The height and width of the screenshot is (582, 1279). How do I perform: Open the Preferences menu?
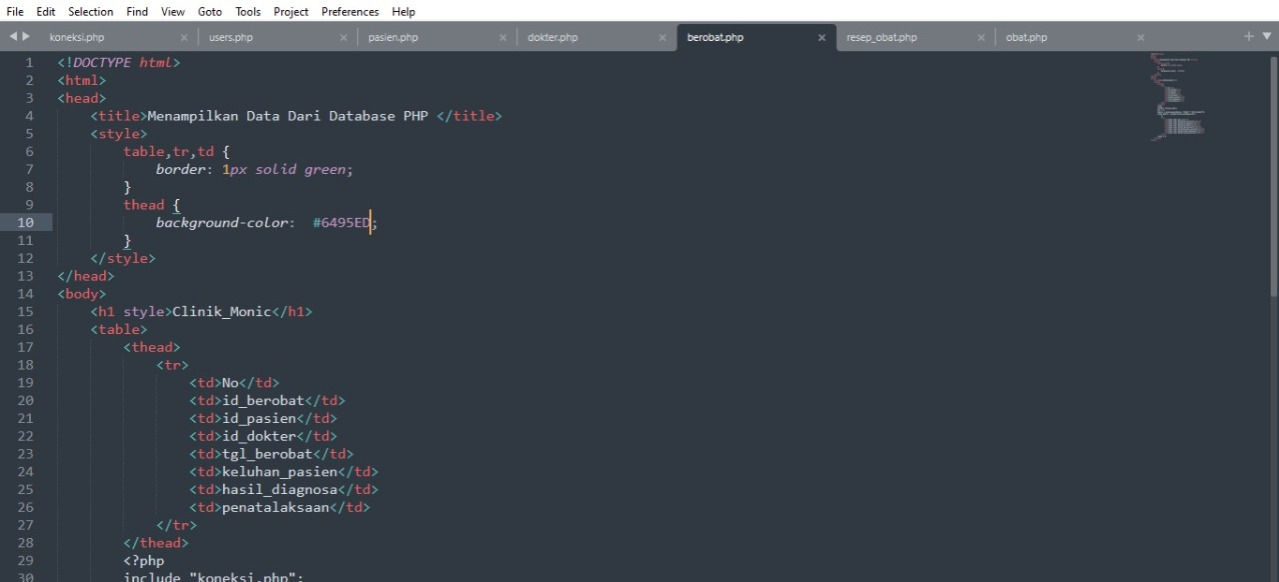tap(350, 12)
